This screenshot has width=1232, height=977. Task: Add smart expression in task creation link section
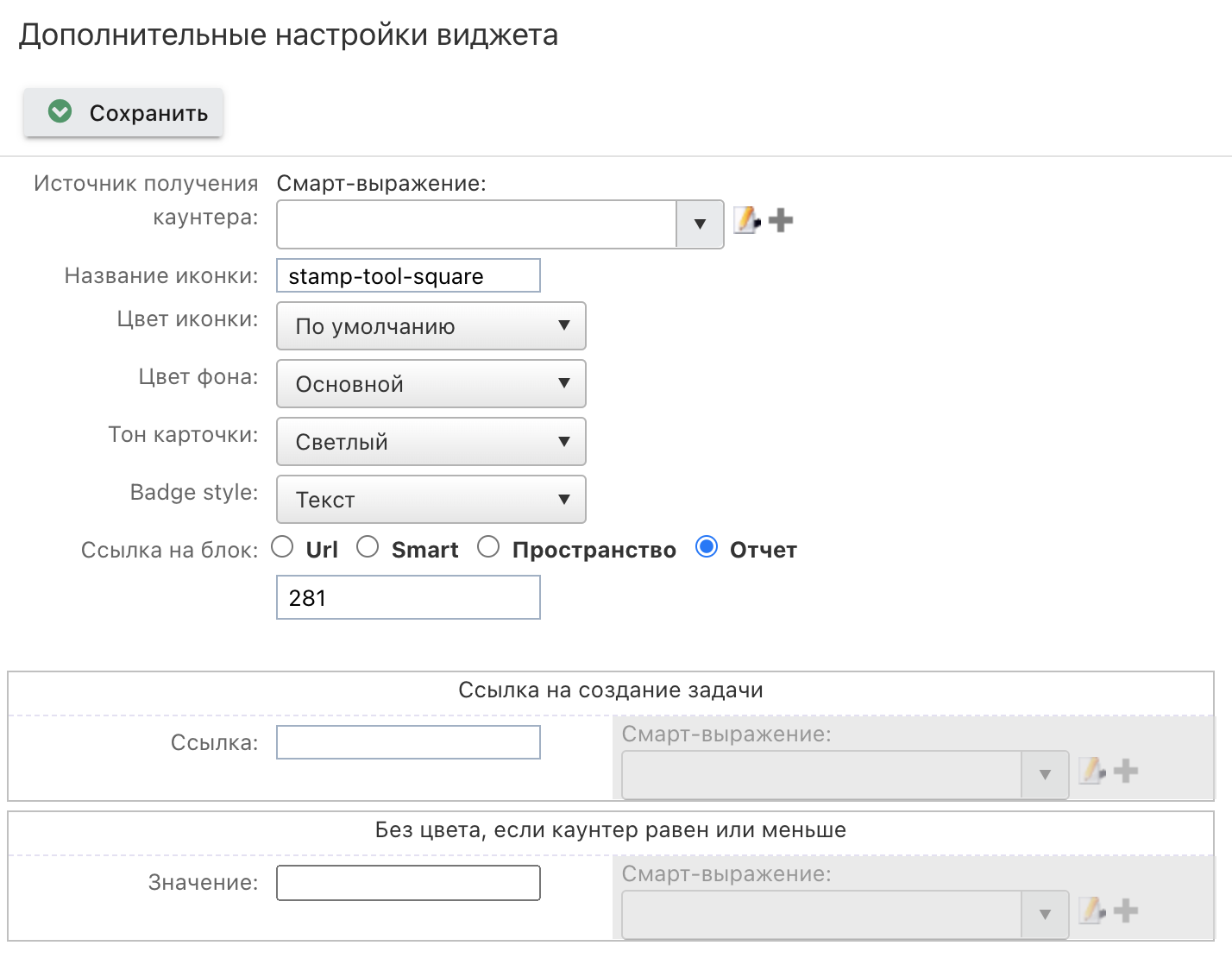pyautogui.click(x=1126, y=771)
